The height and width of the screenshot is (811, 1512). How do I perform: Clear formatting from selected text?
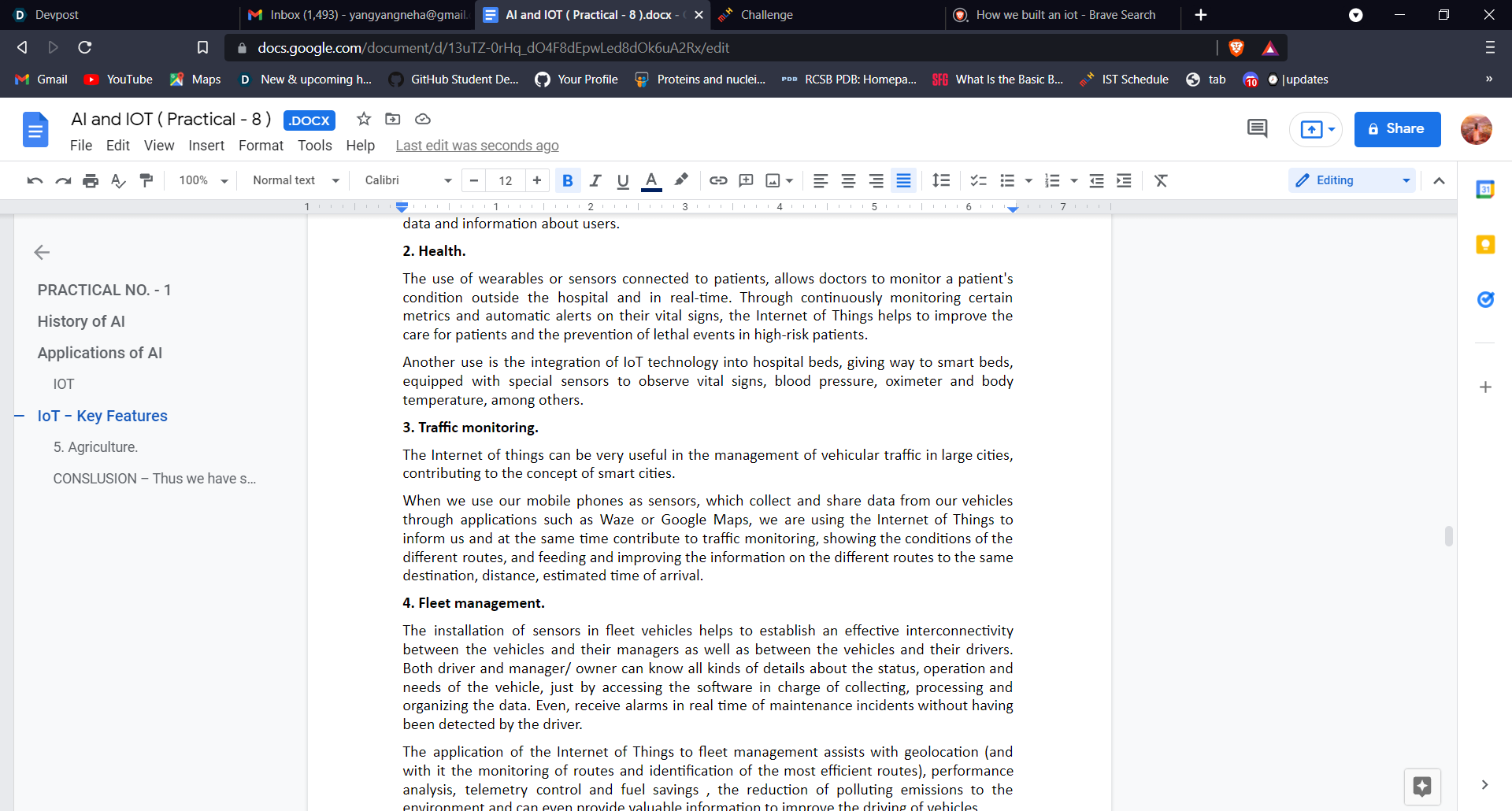pyautogui.click(x=1161, y=180)
